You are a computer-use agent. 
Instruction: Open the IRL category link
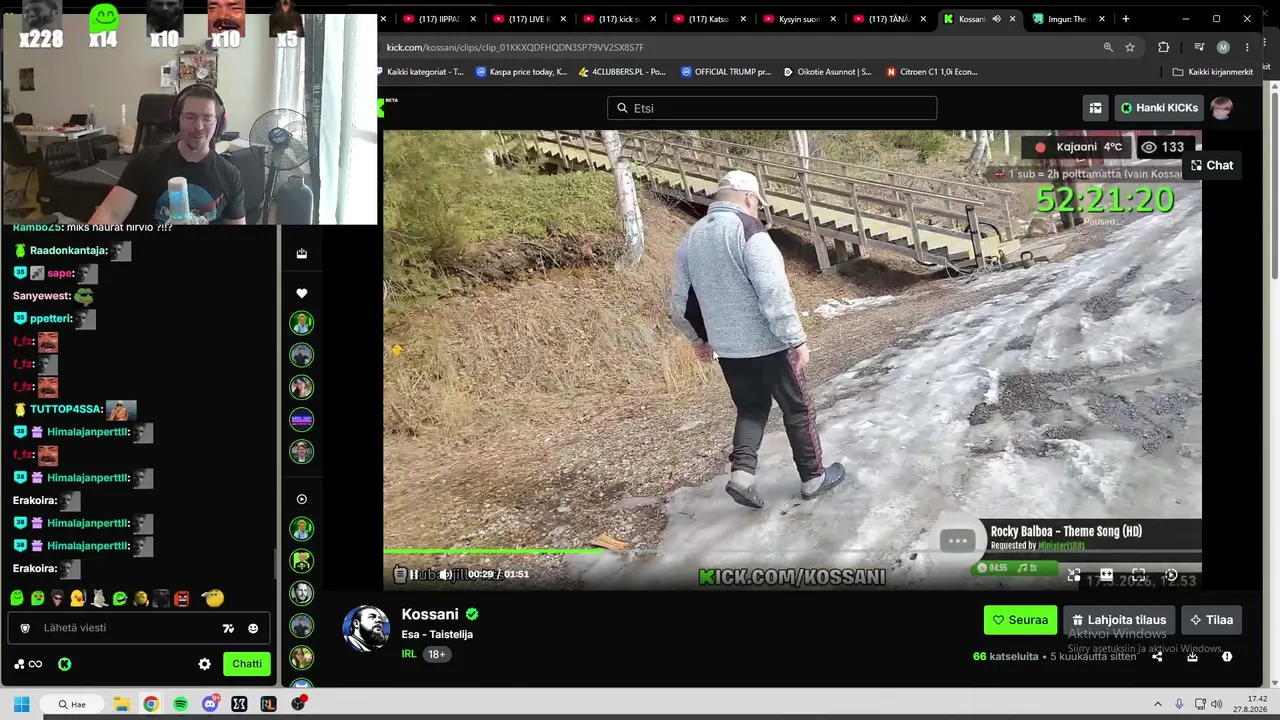[409, 654]
